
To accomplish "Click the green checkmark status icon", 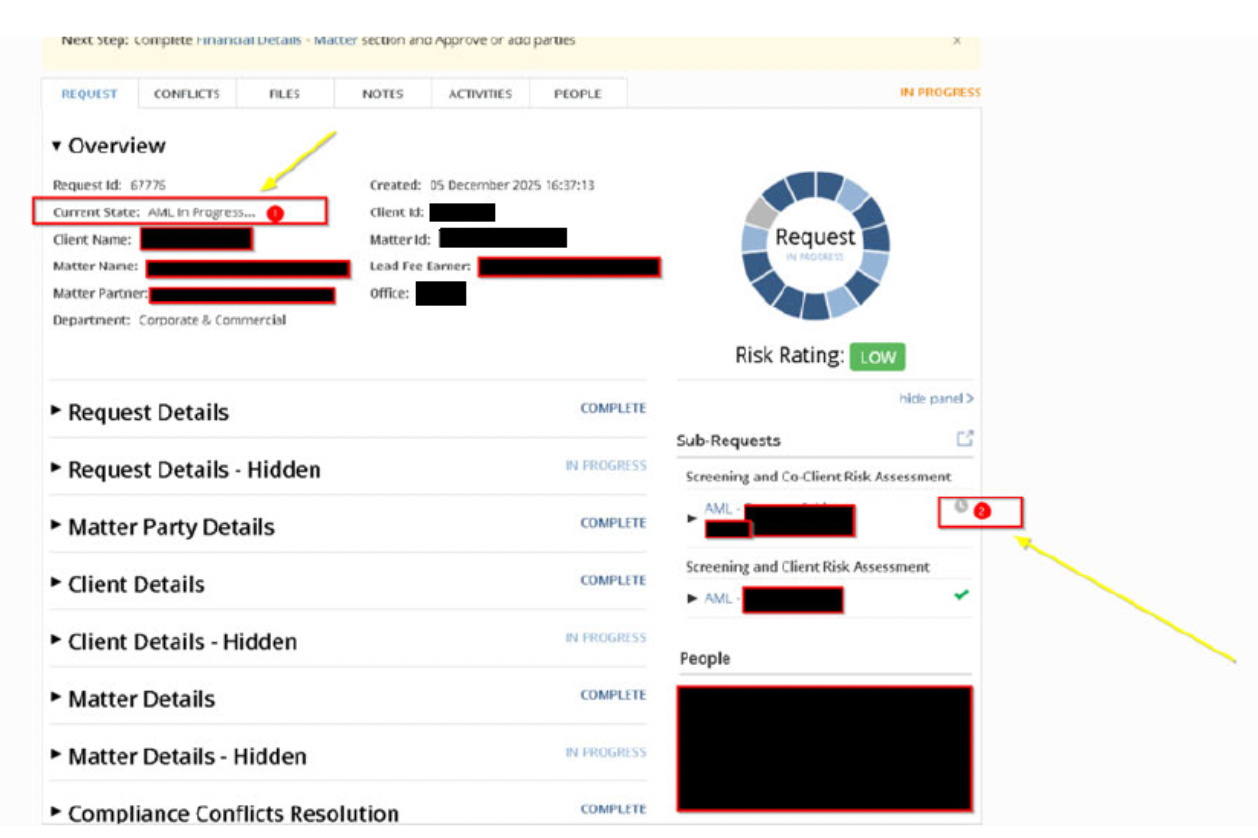I will pos(961,596).
